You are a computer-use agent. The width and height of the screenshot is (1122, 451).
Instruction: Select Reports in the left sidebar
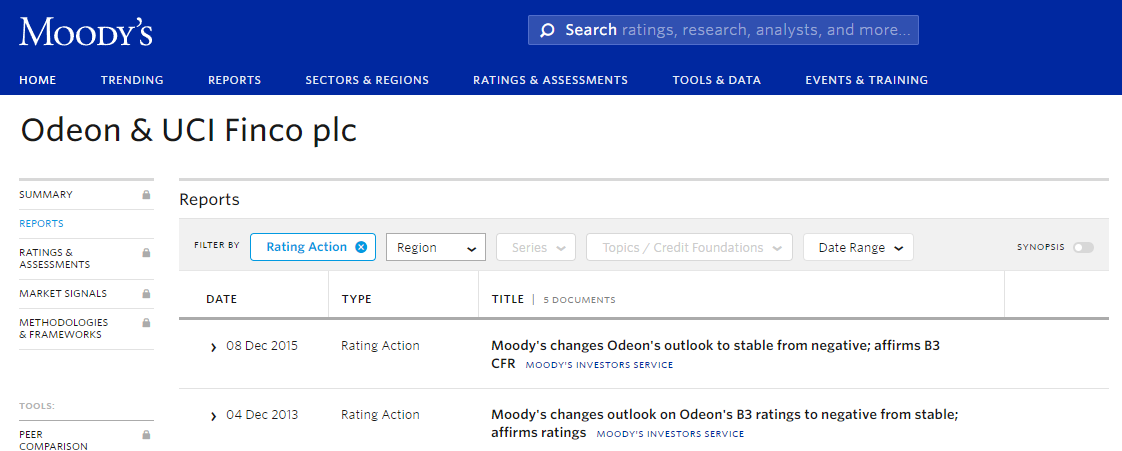[41, 224]
